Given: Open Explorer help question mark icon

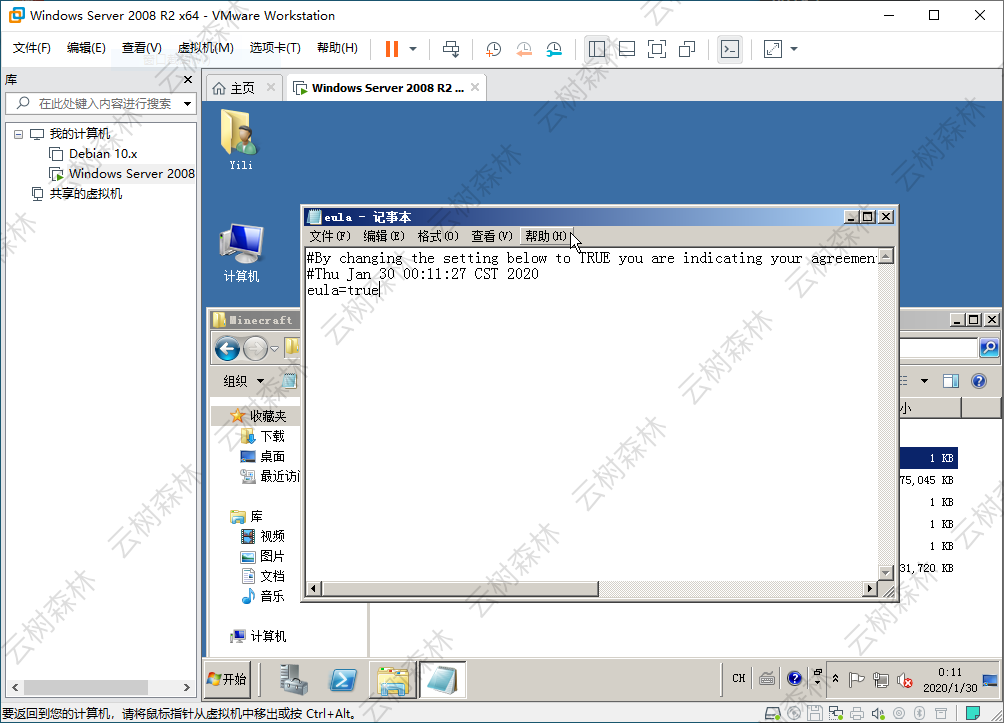Looking at the screenshot, I should tap(978, 381).
